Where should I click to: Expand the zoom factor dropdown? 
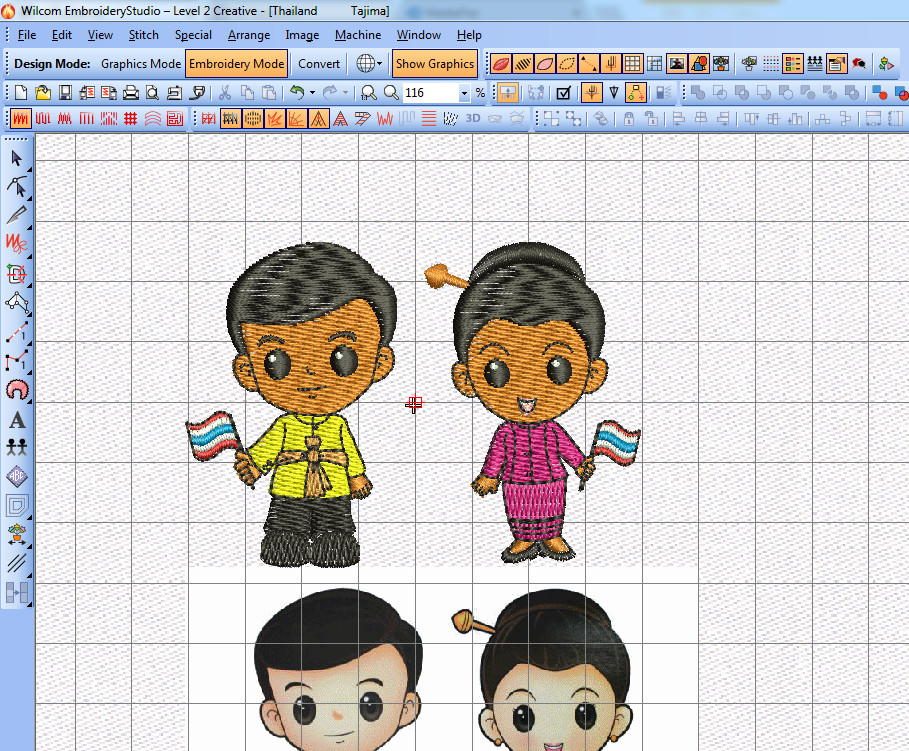[464, 93]
